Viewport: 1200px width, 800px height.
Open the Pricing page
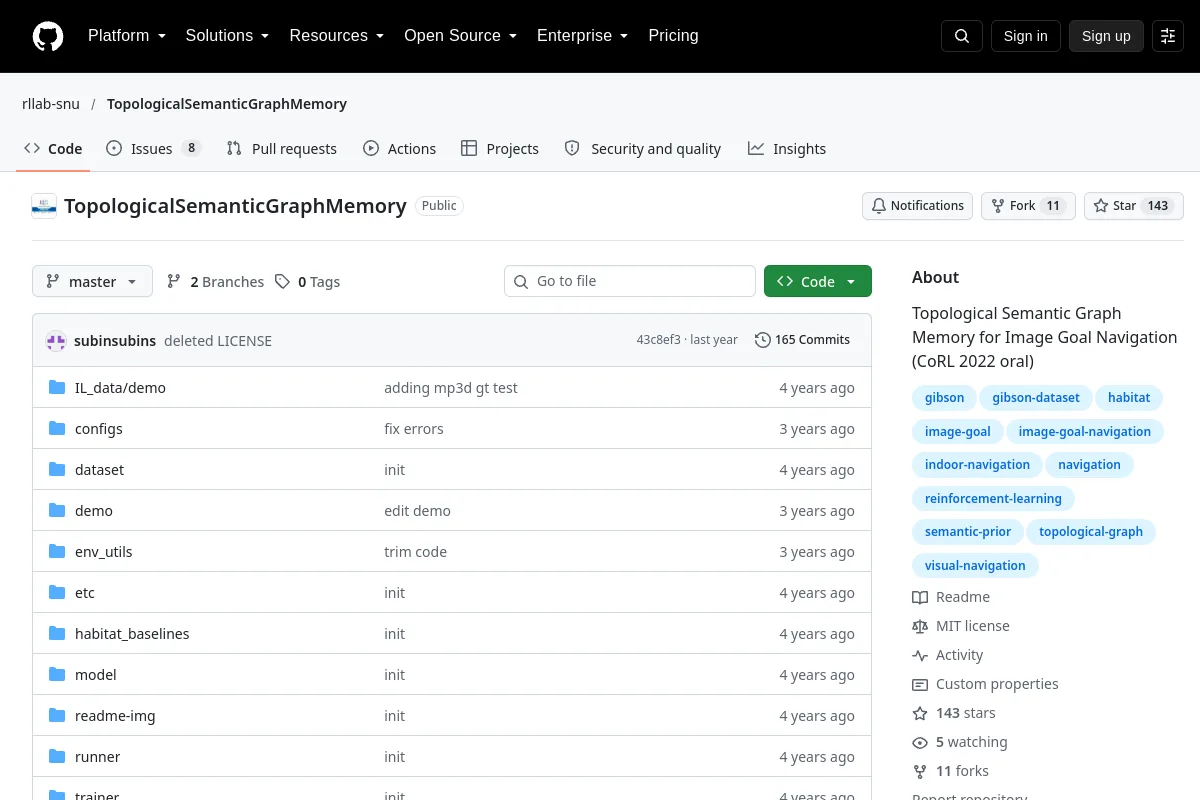point(673,36)
